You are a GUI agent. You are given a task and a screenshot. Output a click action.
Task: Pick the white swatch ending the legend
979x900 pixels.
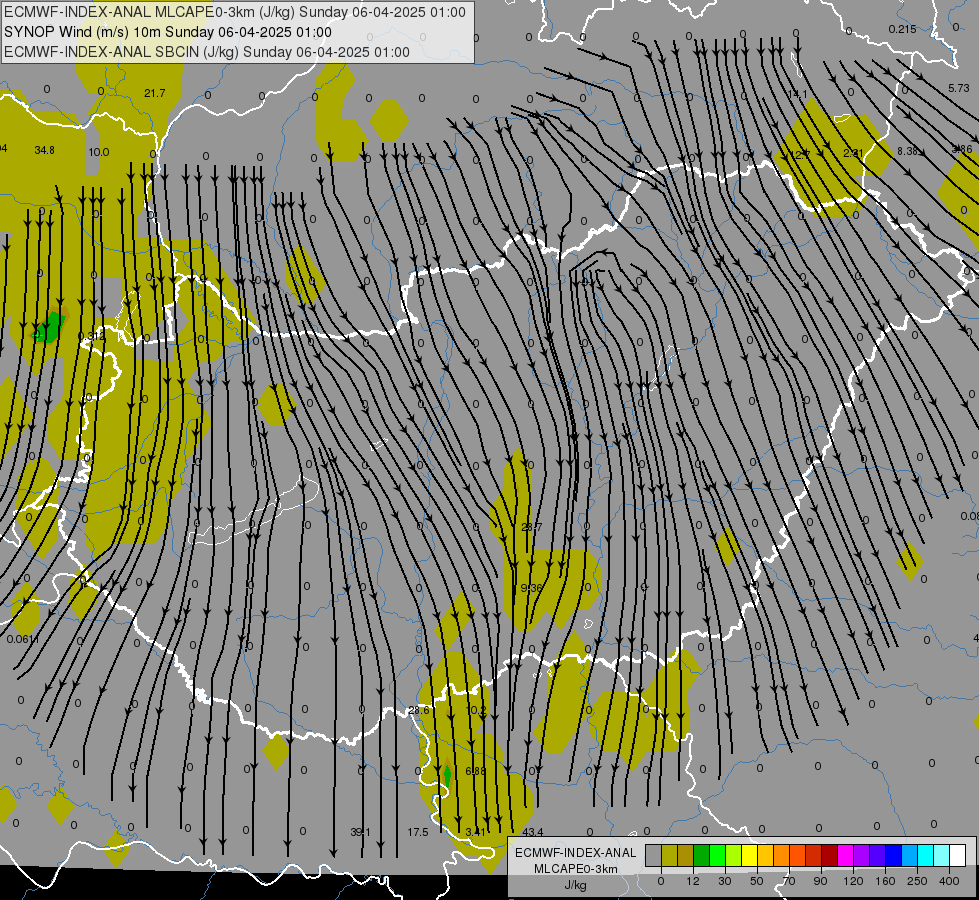click(957, 855)
